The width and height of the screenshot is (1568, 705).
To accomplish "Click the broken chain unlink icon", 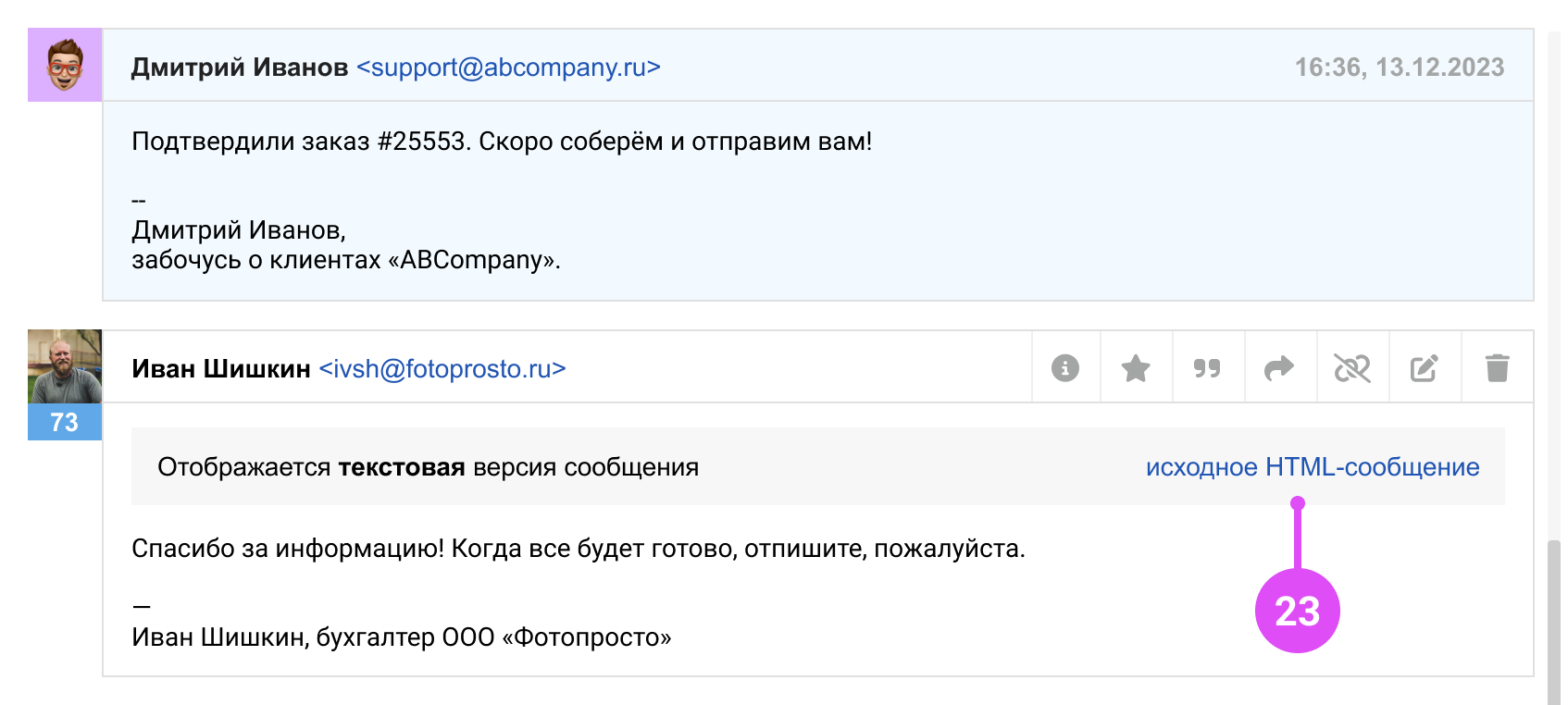I will (x=1351, y=368).
